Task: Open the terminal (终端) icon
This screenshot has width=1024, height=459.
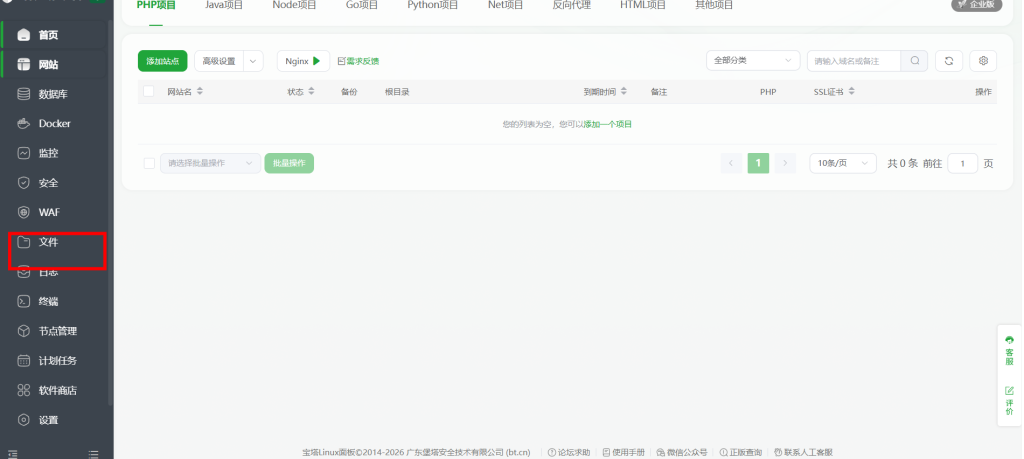Action: coord(24,302)
